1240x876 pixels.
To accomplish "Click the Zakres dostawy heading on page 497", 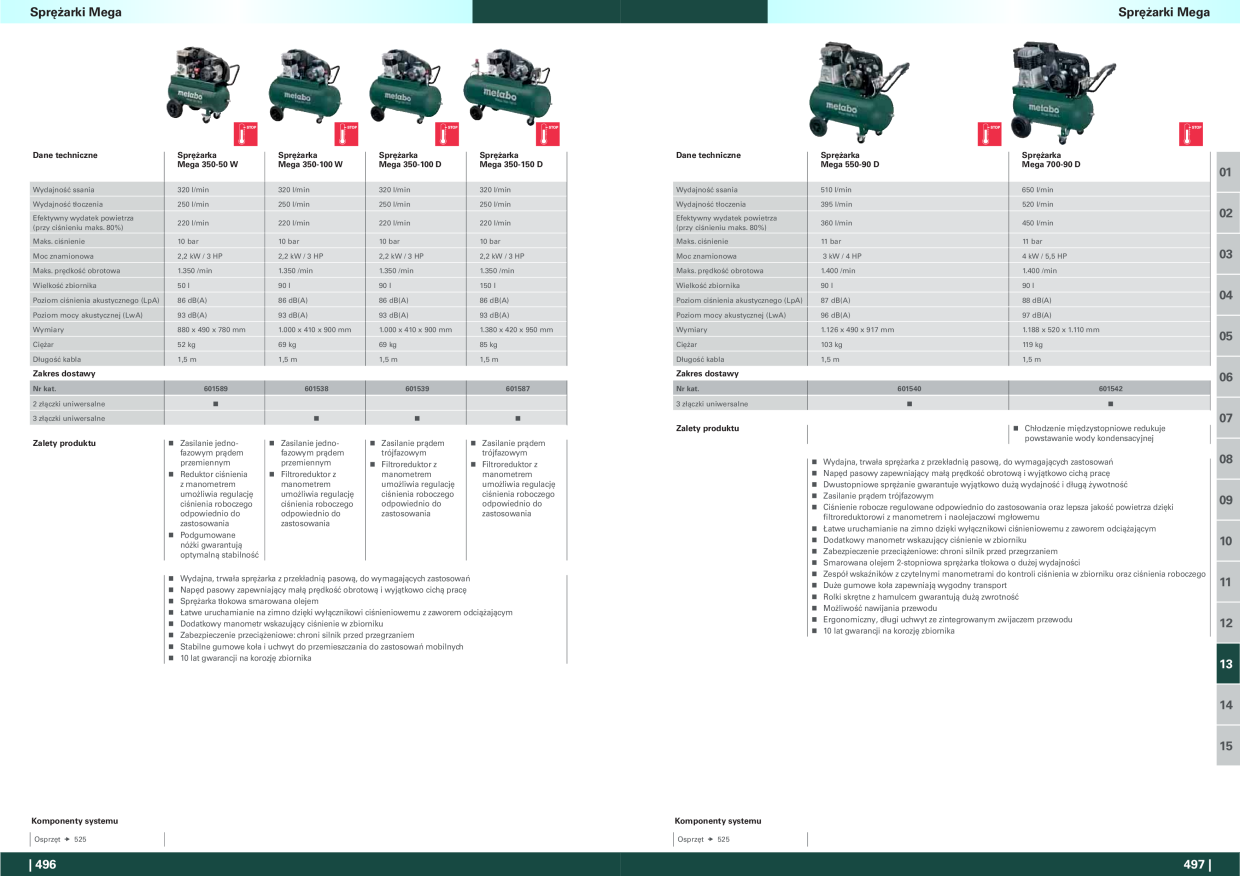I will (707, 374).
